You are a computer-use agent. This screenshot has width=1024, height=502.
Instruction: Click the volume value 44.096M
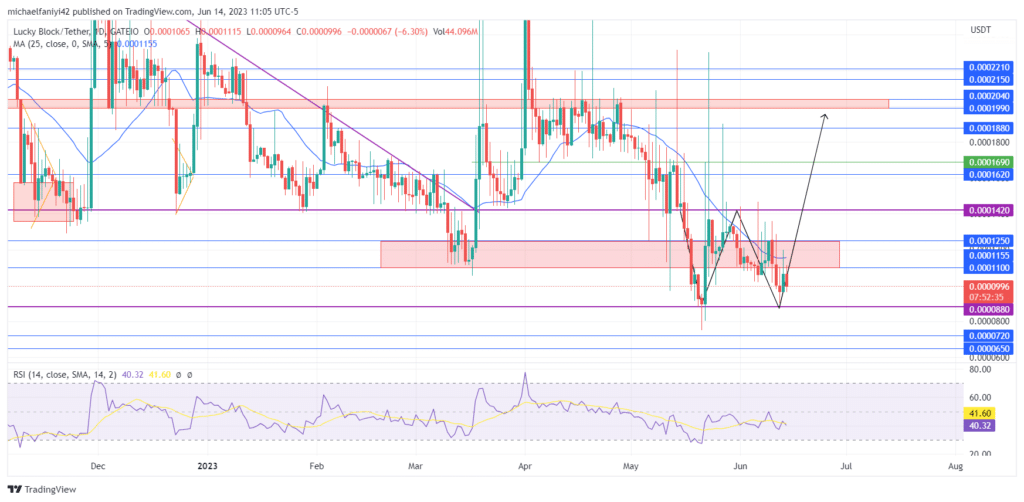(x=460, y=31)
